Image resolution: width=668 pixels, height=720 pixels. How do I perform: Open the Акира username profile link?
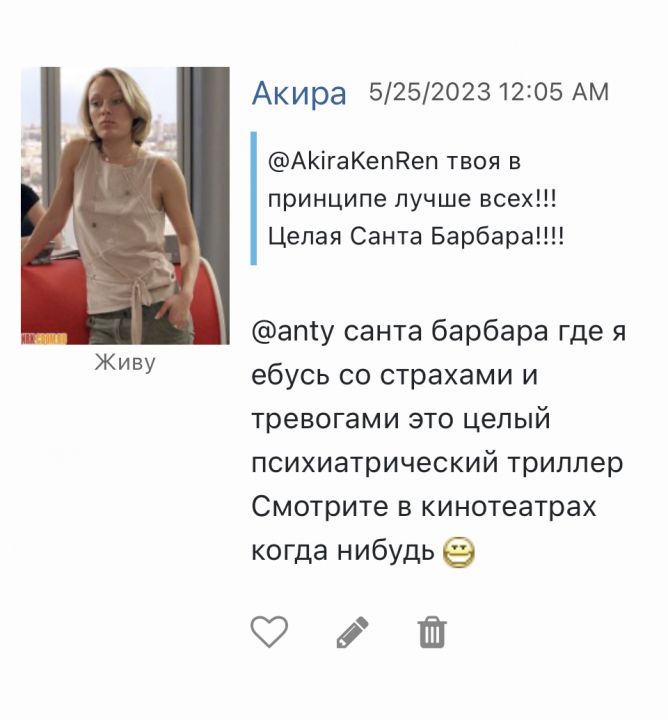click(299, 93)
